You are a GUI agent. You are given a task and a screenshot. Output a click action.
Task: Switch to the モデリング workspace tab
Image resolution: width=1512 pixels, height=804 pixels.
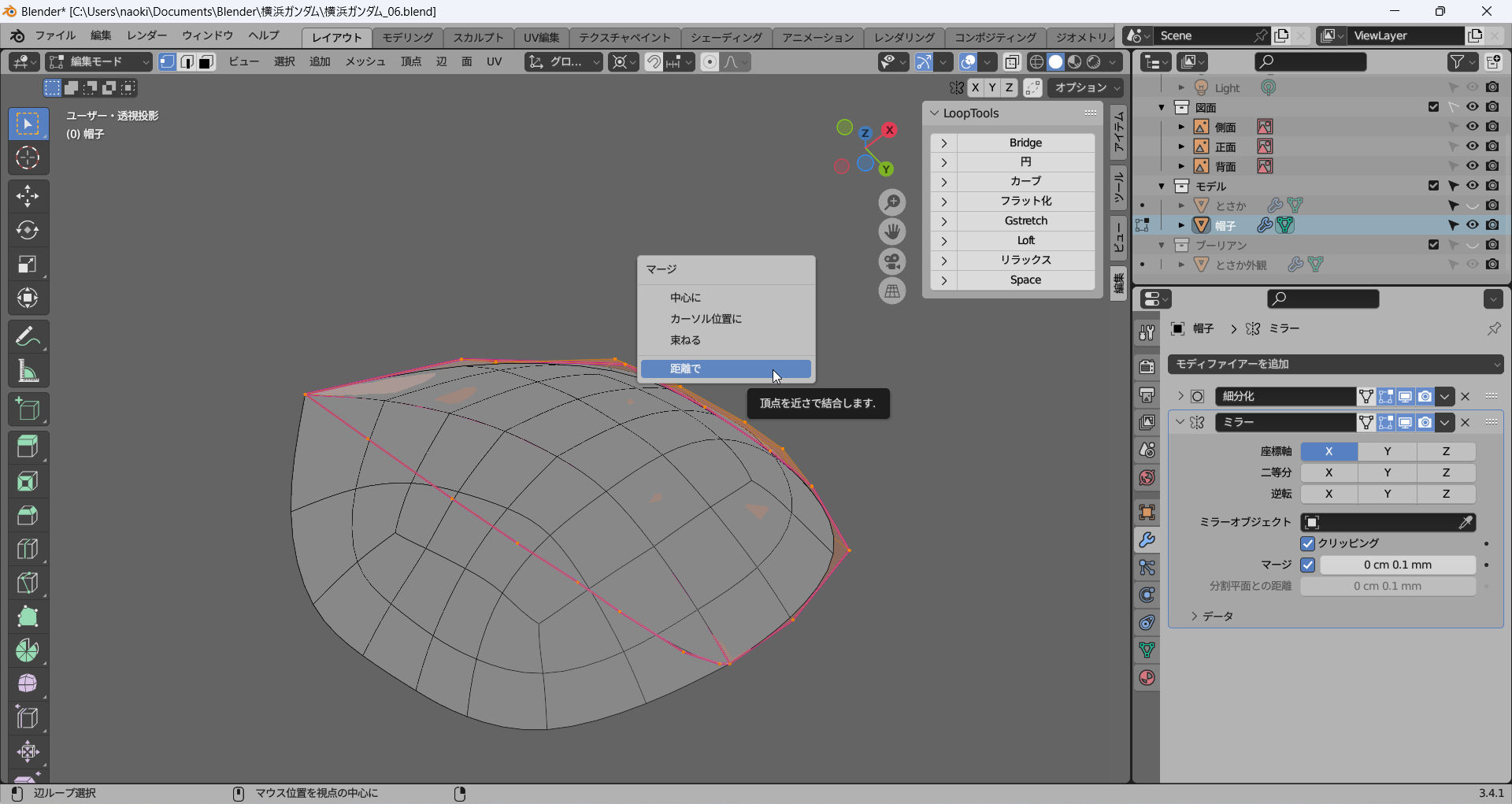tap(407, 37)
